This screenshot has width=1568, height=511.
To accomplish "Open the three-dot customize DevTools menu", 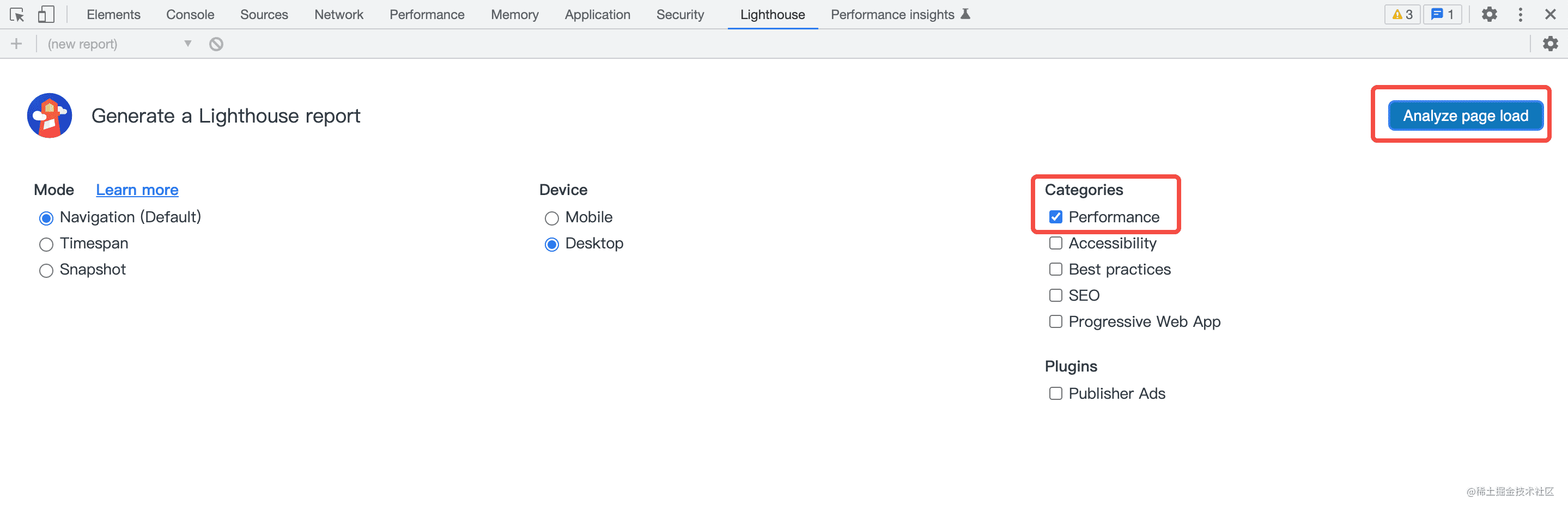I will pyautogui.click(x=1521, y=15).
